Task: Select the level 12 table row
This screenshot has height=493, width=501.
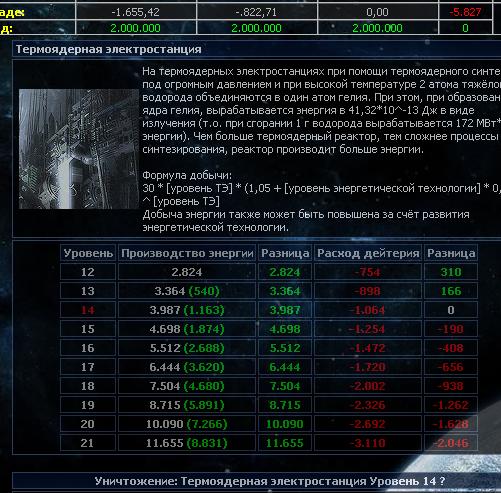Action: [269, 272]
